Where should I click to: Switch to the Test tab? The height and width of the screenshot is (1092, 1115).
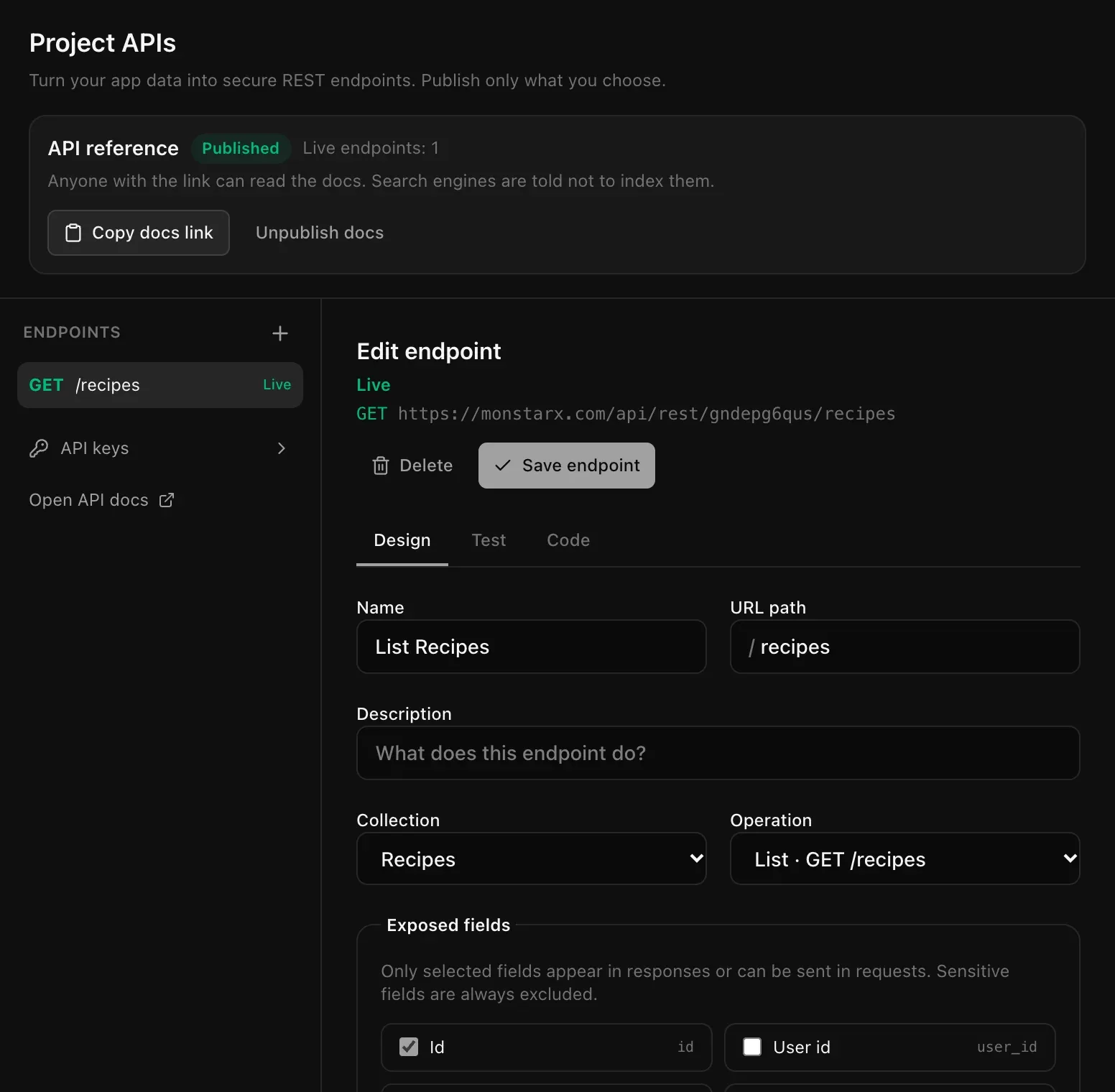tap(489, 540)
